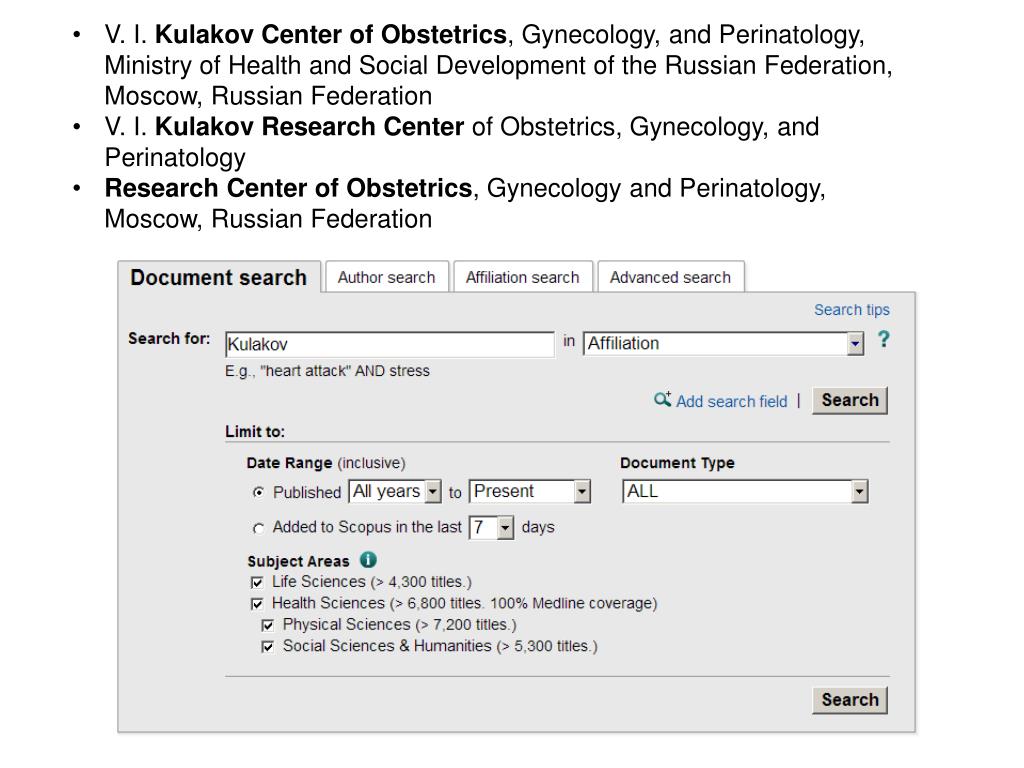Toggle the Physical Sciences checkbox
This screenshot has width=1024, height=768.
tap(268, 625)
